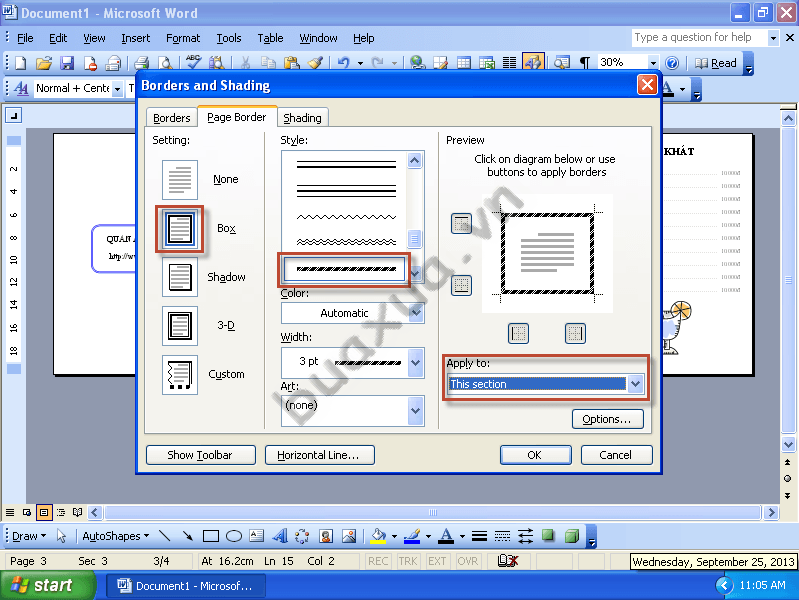799x600 pixels.
Task: Open the Insert menu
Action: pos(136,38)
